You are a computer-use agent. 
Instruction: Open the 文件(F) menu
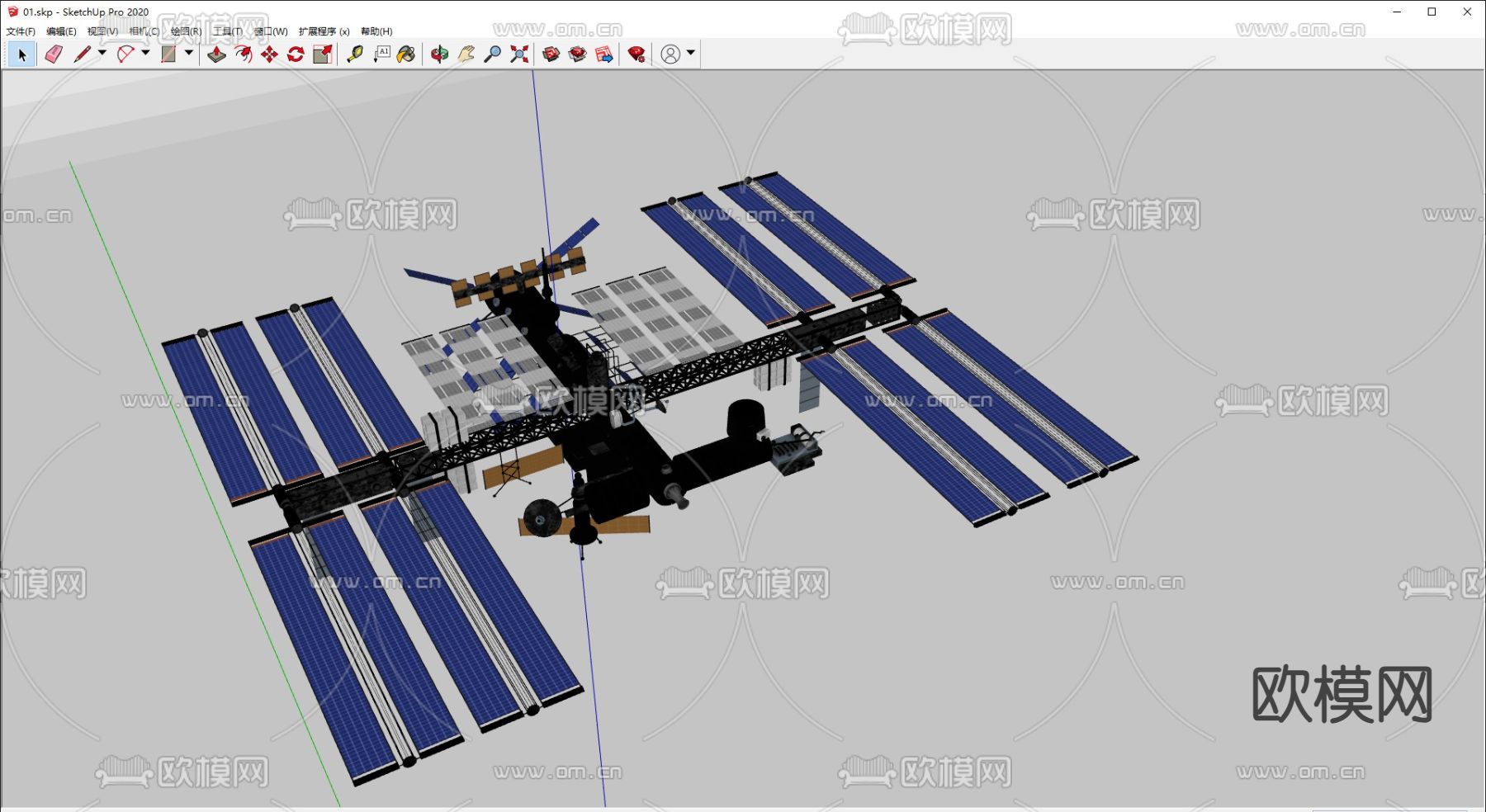tap(21, 31)
